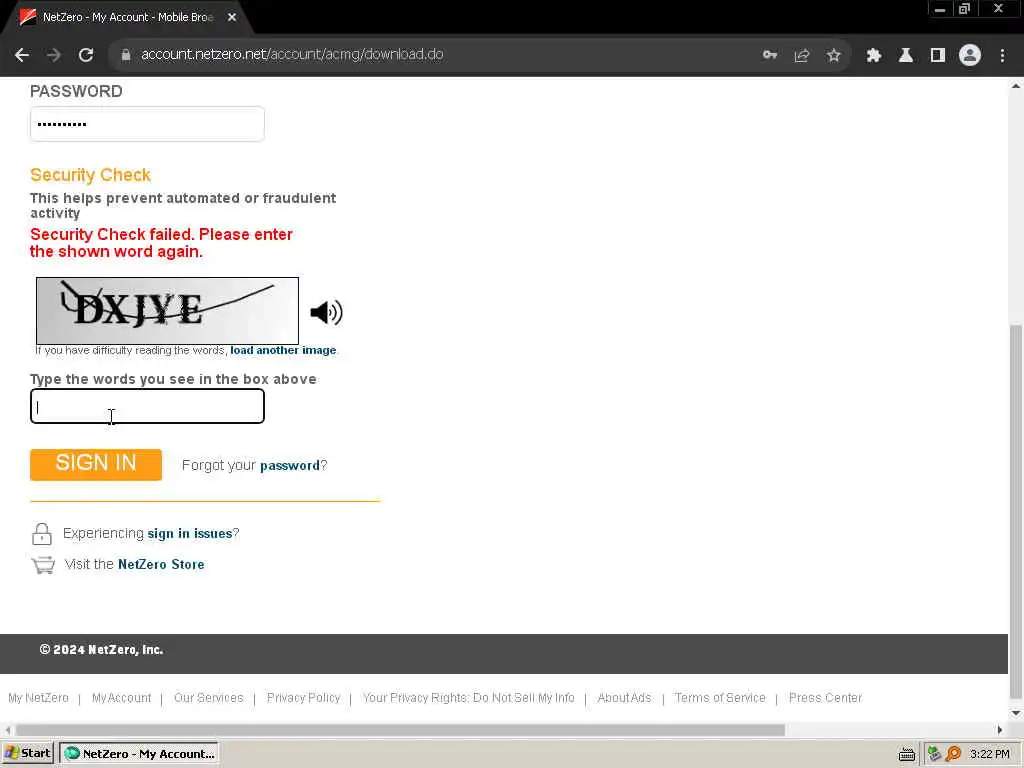This screenshot has height=768, width=1024.
Task: Bookmark this page with the star icon
Action: (x=834, y=55)
